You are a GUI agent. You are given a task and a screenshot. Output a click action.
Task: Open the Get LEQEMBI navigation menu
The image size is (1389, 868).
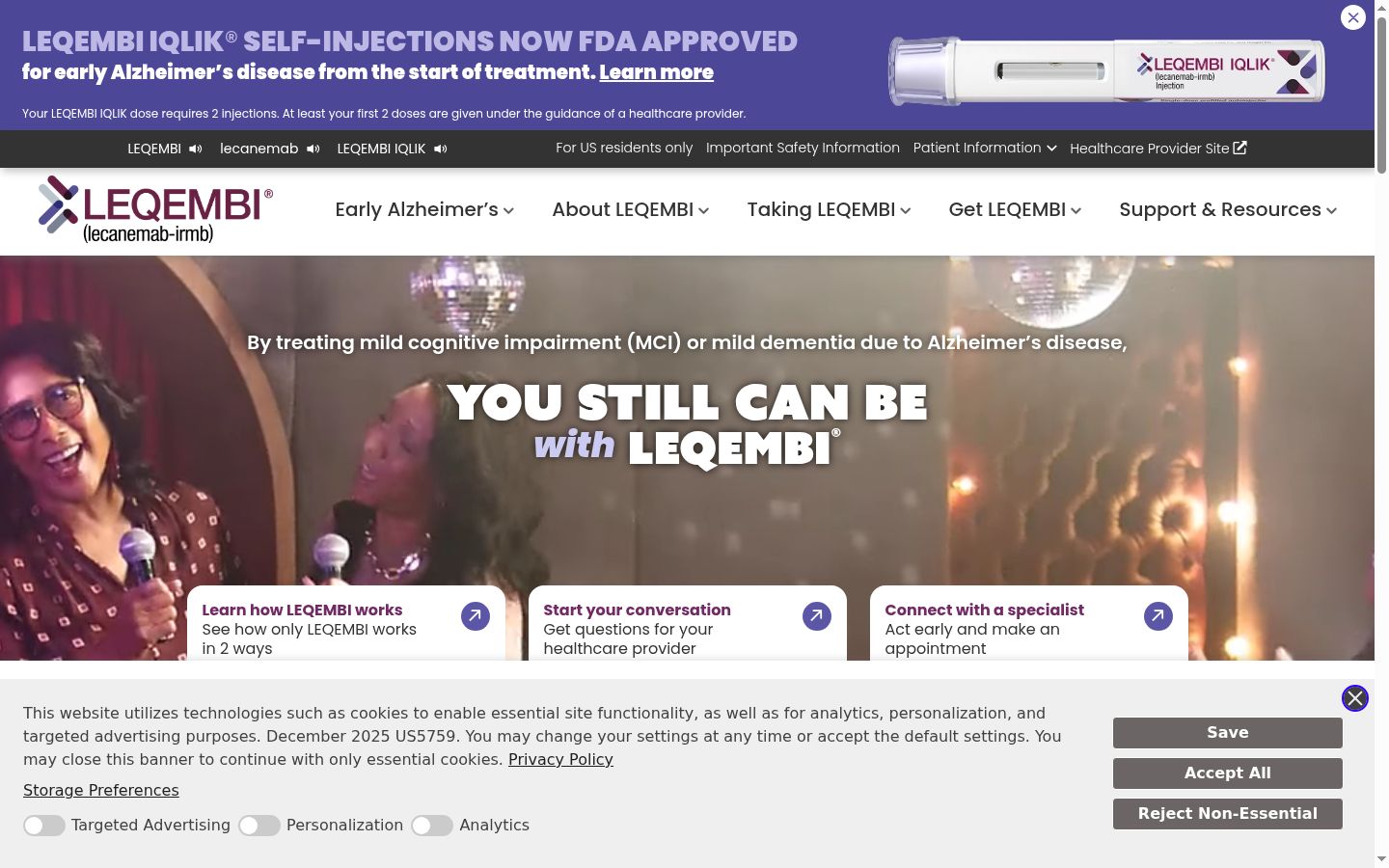pyautogui.click(x=1015, y=210)
